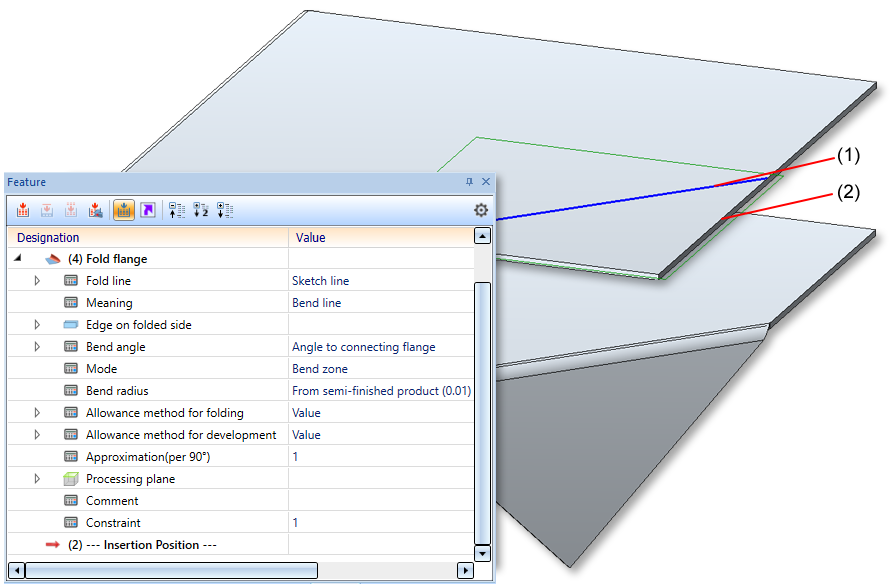Expand Allowance method for development entry
The height and width of the screenshot is (585, 890).
(37, 435)
